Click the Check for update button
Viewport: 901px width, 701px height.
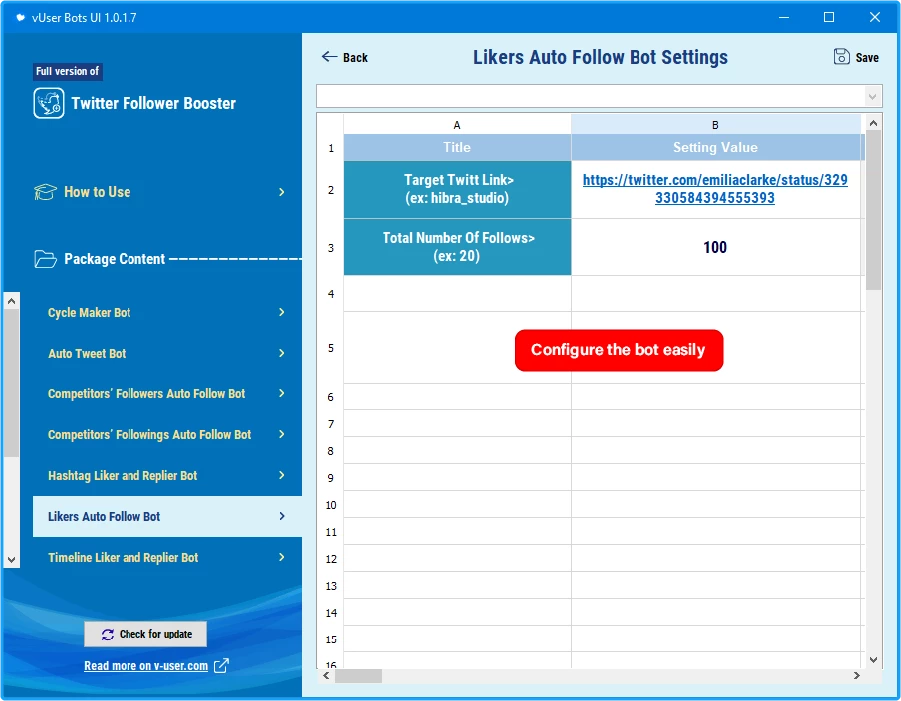tap(145, 634)
